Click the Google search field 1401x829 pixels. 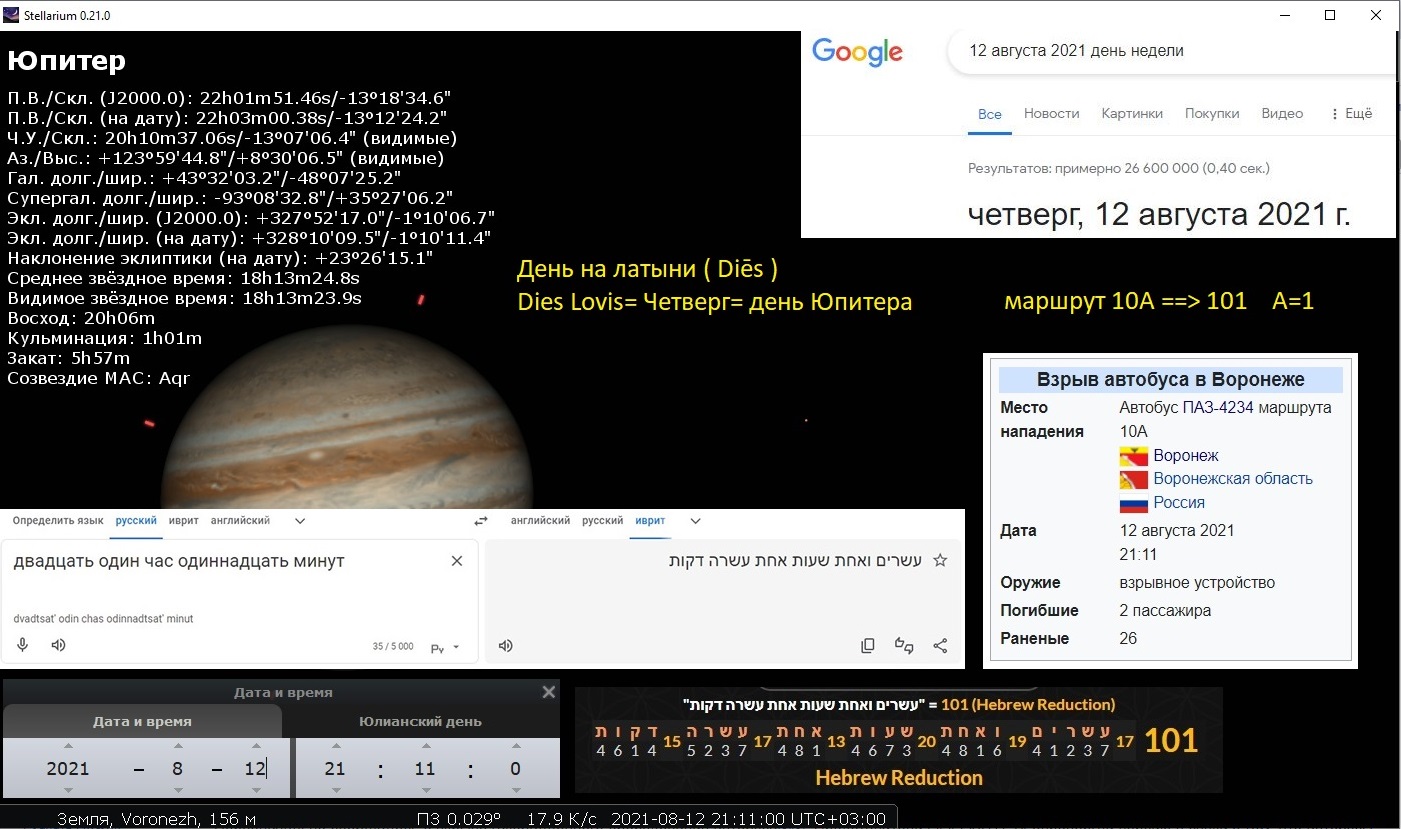tap(1172, 51)
